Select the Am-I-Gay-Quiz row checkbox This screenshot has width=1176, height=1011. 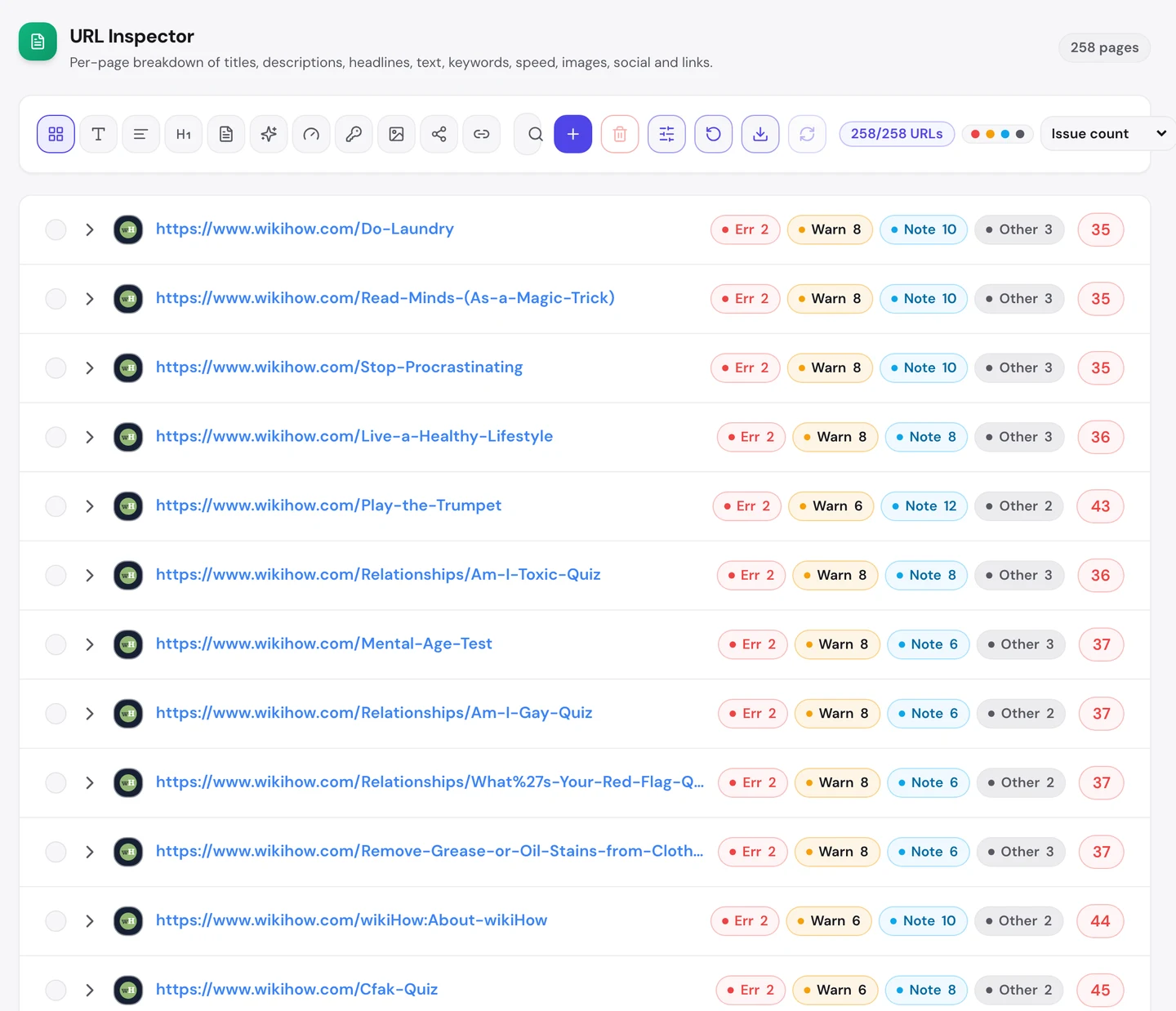tap(56, 714)
